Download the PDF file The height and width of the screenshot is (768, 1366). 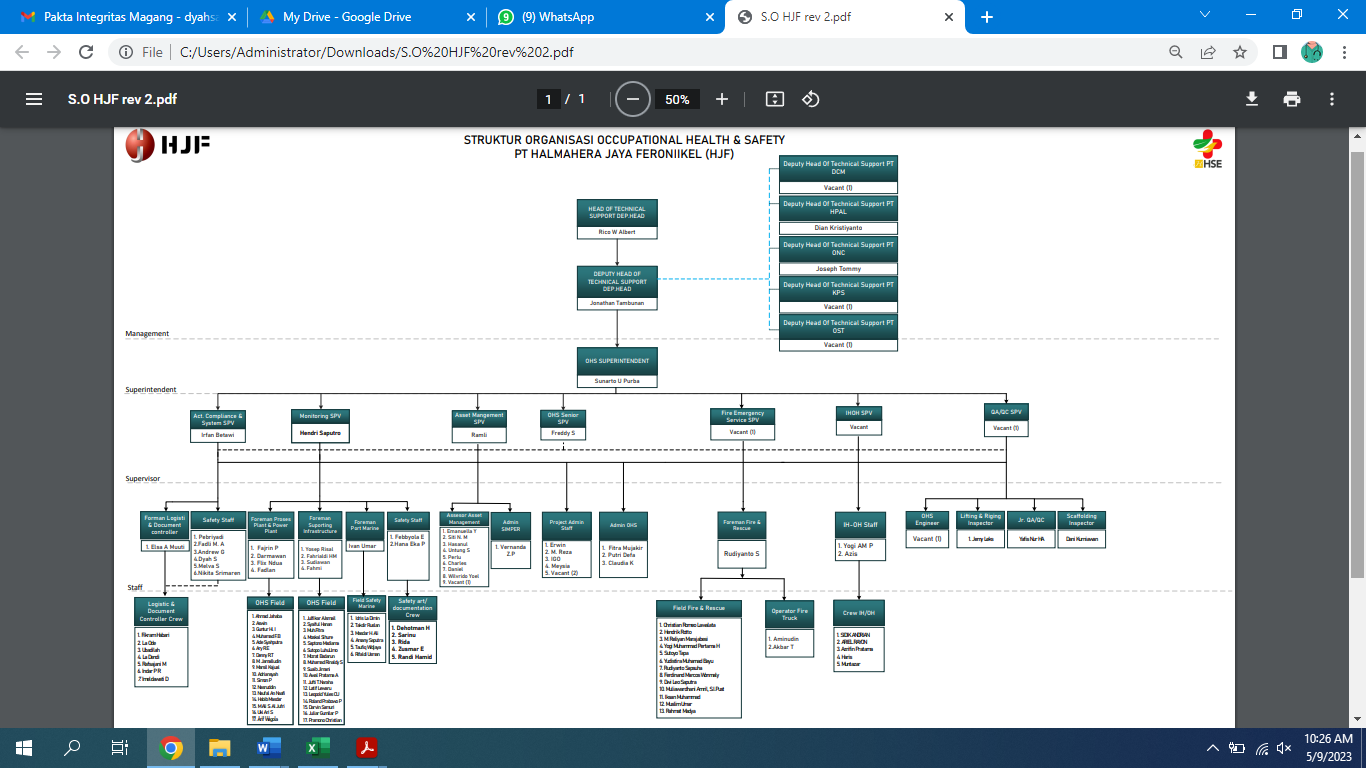click(x=1251, y=99)
